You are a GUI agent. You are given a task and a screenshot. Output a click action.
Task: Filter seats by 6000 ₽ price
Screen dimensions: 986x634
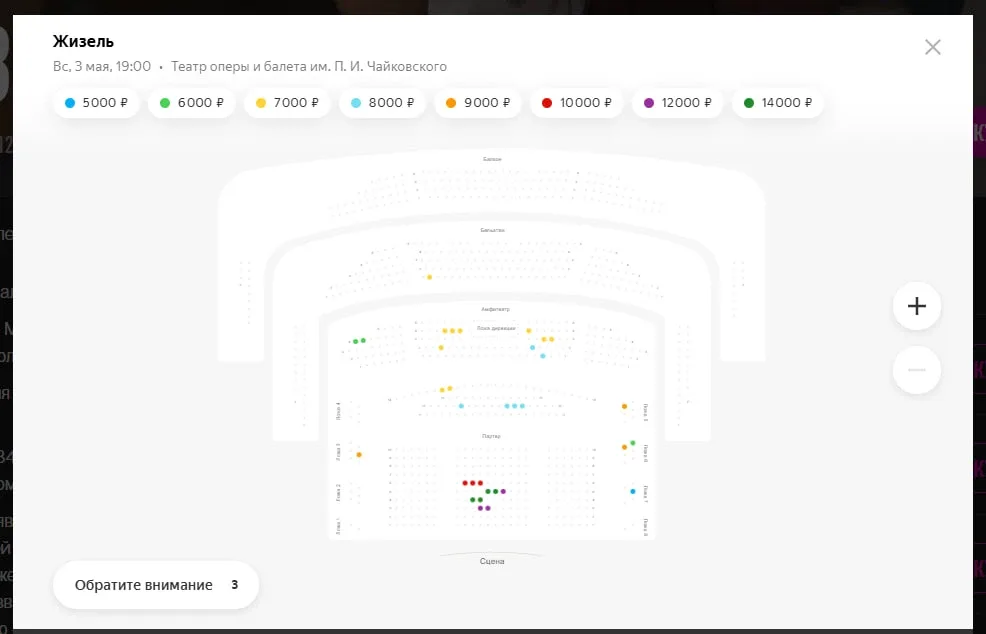(x=191, y=103)
